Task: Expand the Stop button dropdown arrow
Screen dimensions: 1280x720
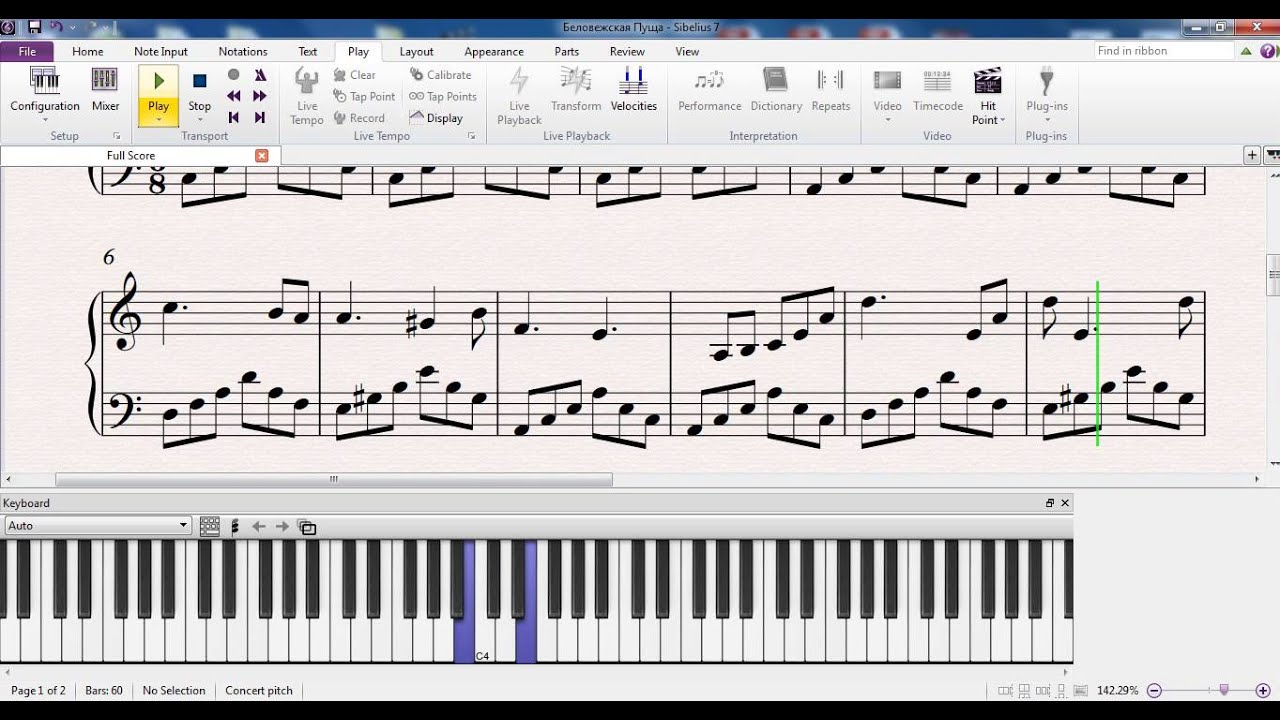Action: [200, 120]
